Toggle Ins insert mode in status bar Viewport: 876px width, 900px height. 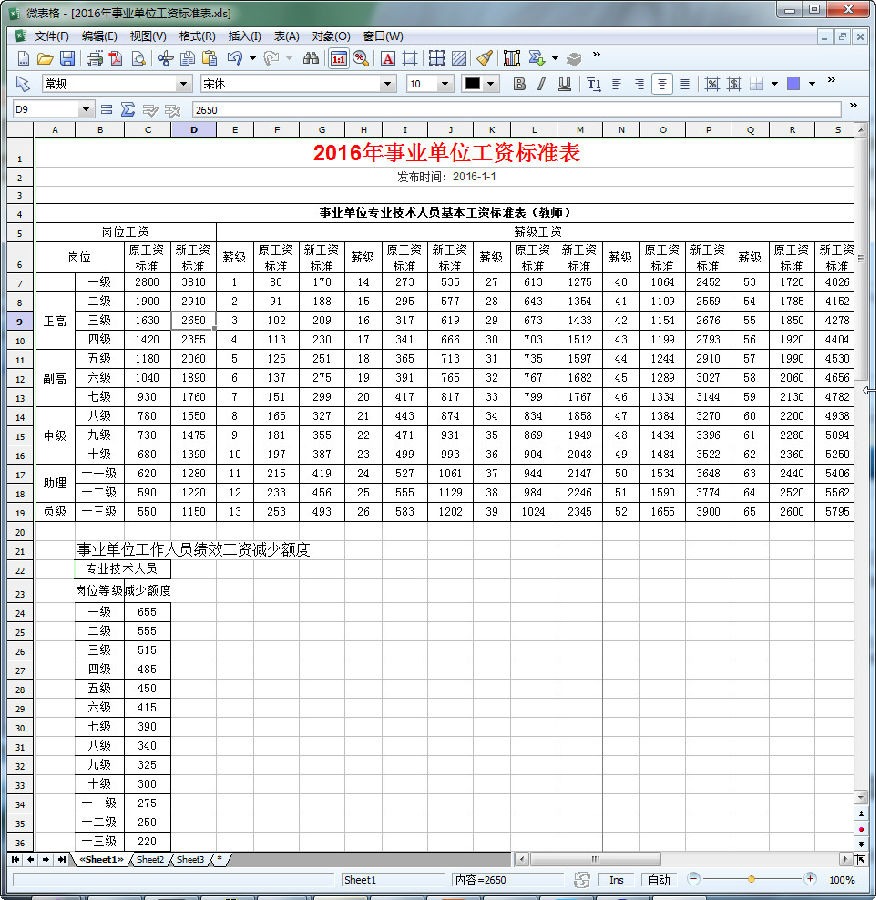click(616, 880)
